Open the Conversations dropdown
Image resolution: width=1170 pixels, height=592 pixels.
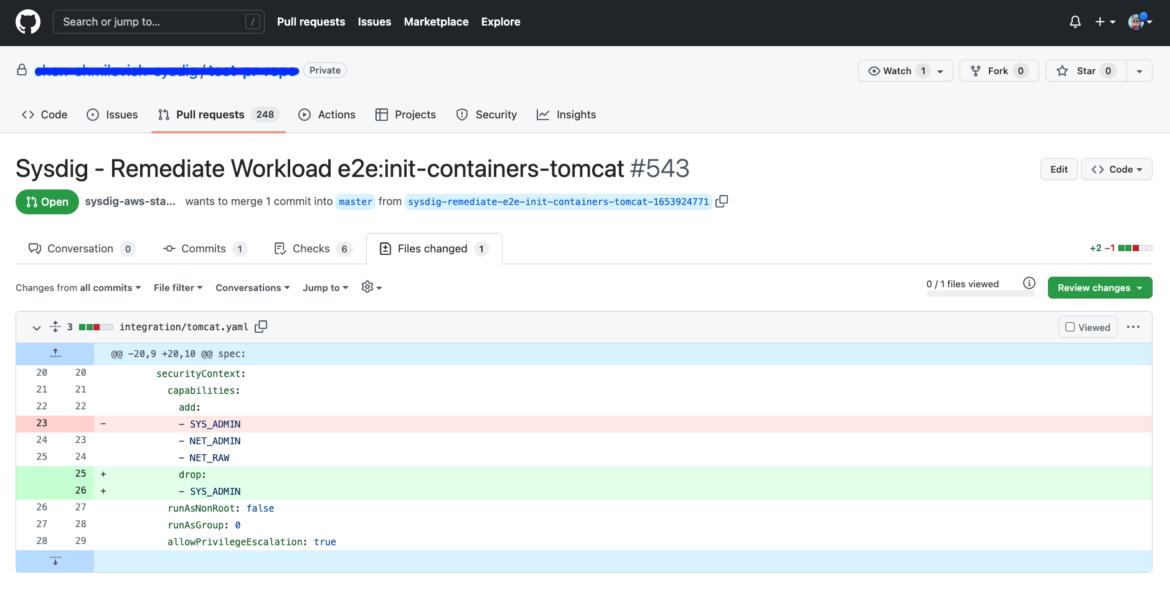point(253,287)
